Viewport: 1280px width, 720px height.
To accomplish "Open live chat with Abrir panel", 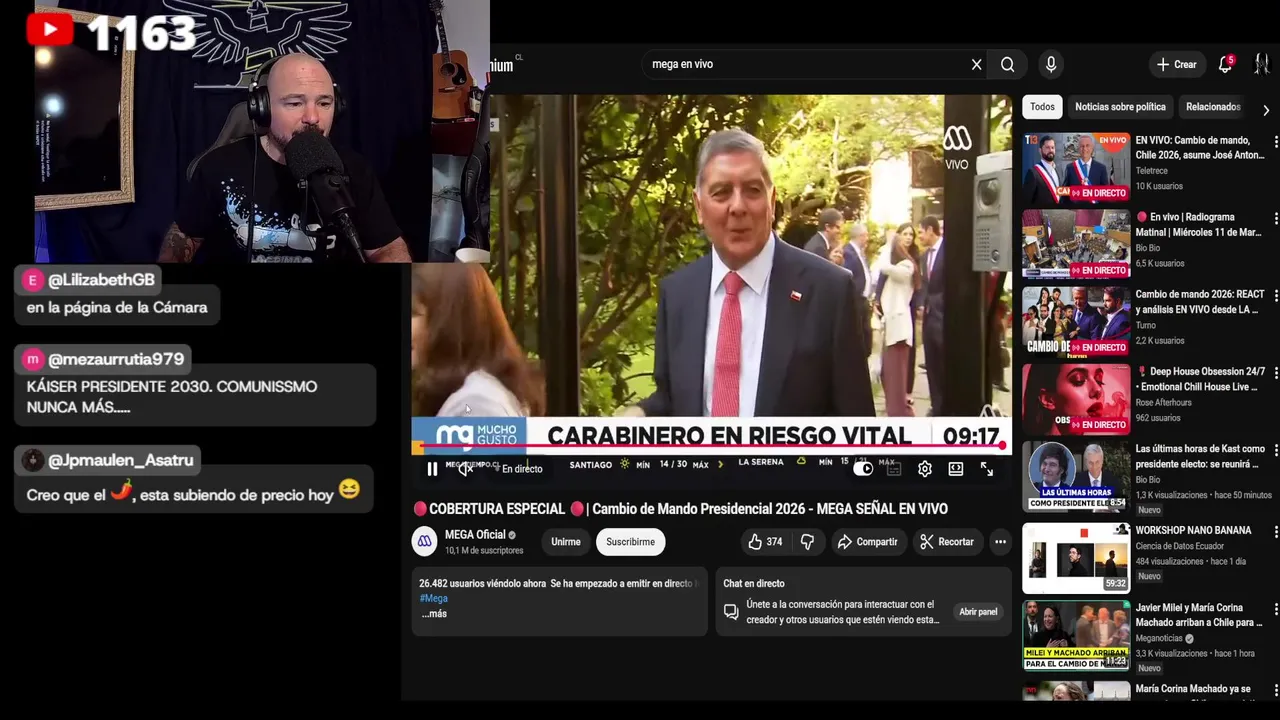I will [x=978, y=612].
